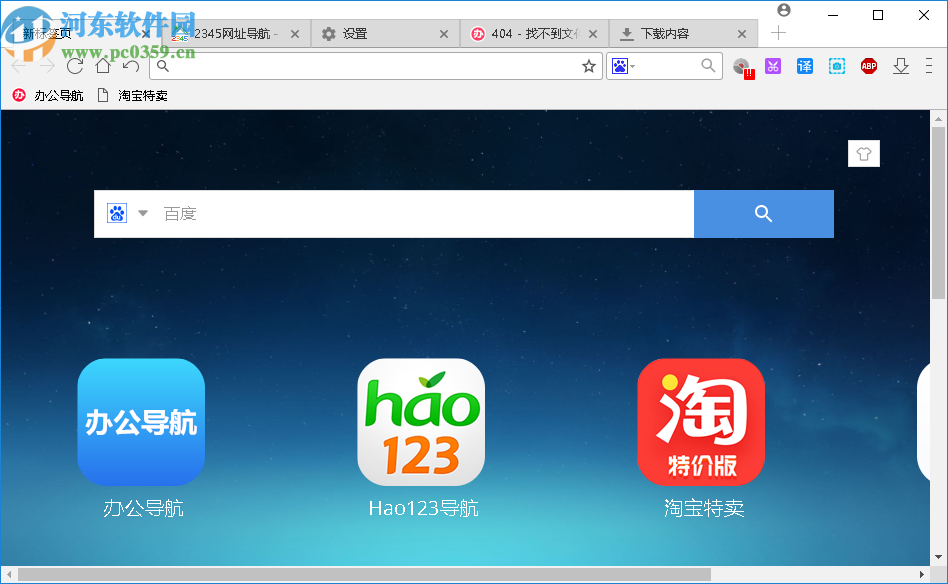Viewport: 948px width, 584px height.
Task: Switch to the 下载内容 tab
Action: 672,33
